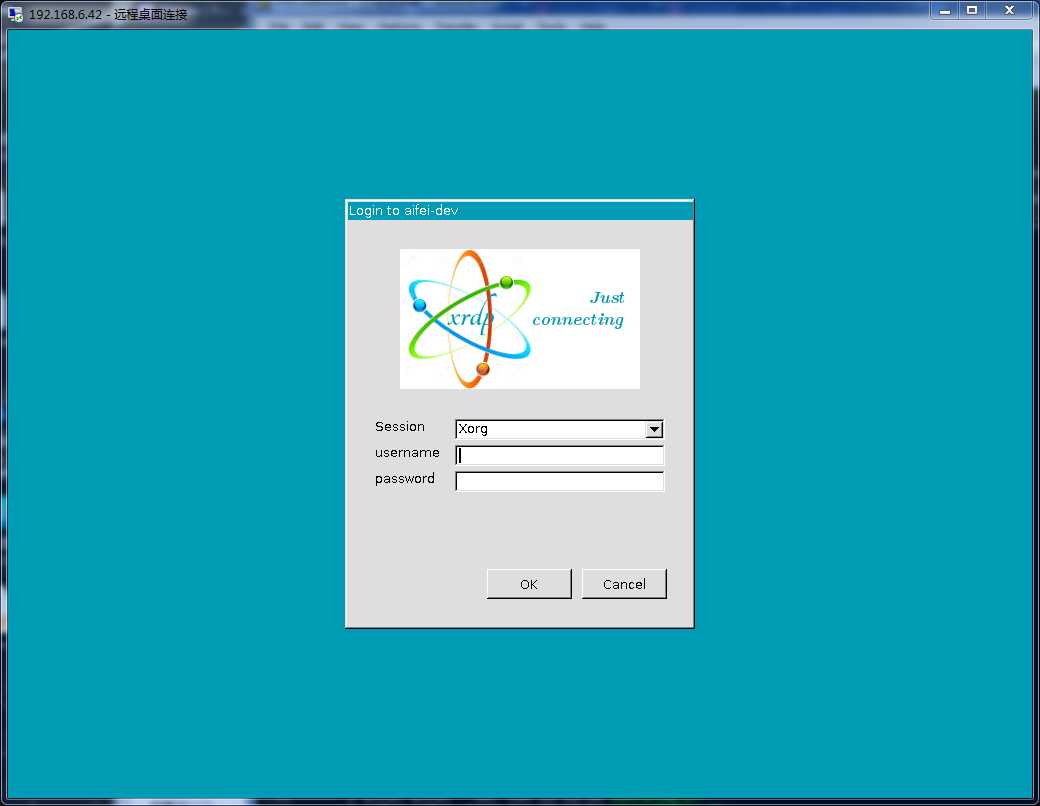
Task: Click the xrdp logo image
Action: click(519, 318)
